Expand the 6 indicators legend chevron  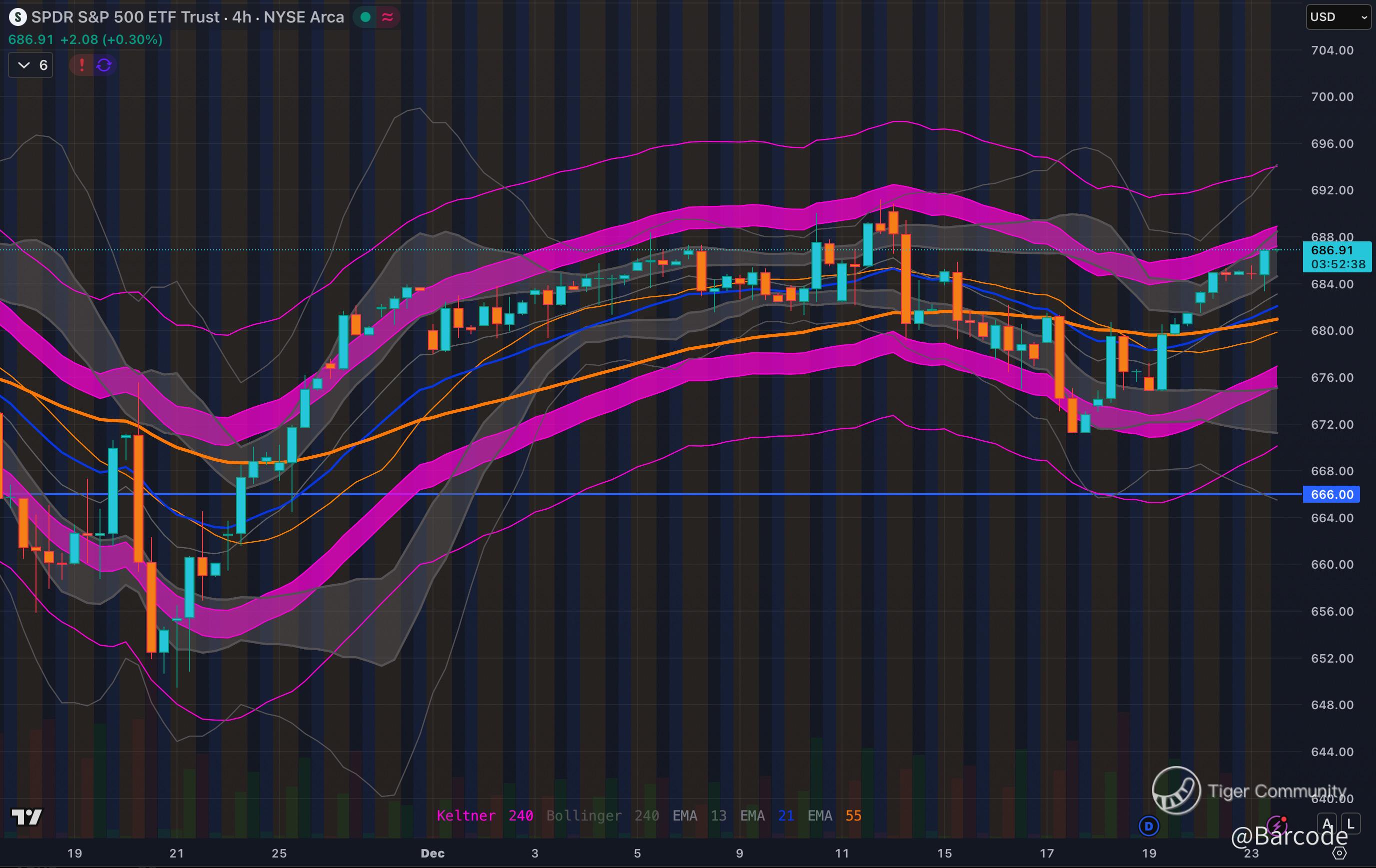(x=24, y=65)
